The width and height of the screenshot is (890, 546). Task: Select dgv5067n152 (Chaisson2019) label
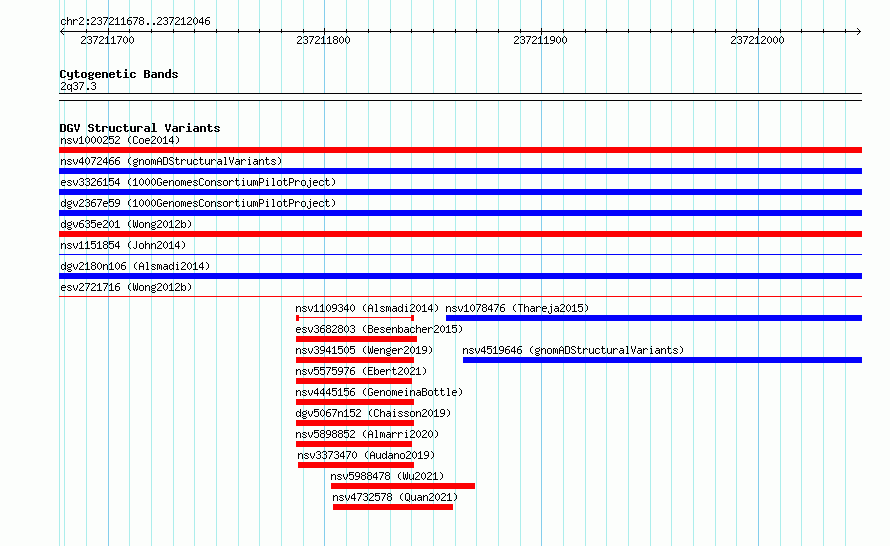(373, 413)
